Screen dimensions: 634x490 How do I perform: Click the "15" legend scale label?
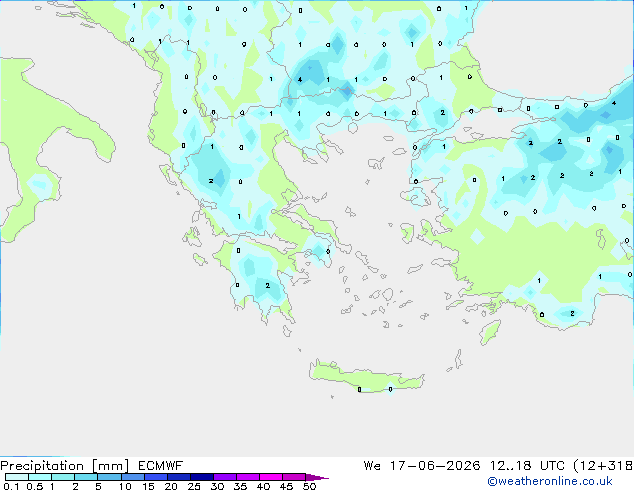[148, 486]
